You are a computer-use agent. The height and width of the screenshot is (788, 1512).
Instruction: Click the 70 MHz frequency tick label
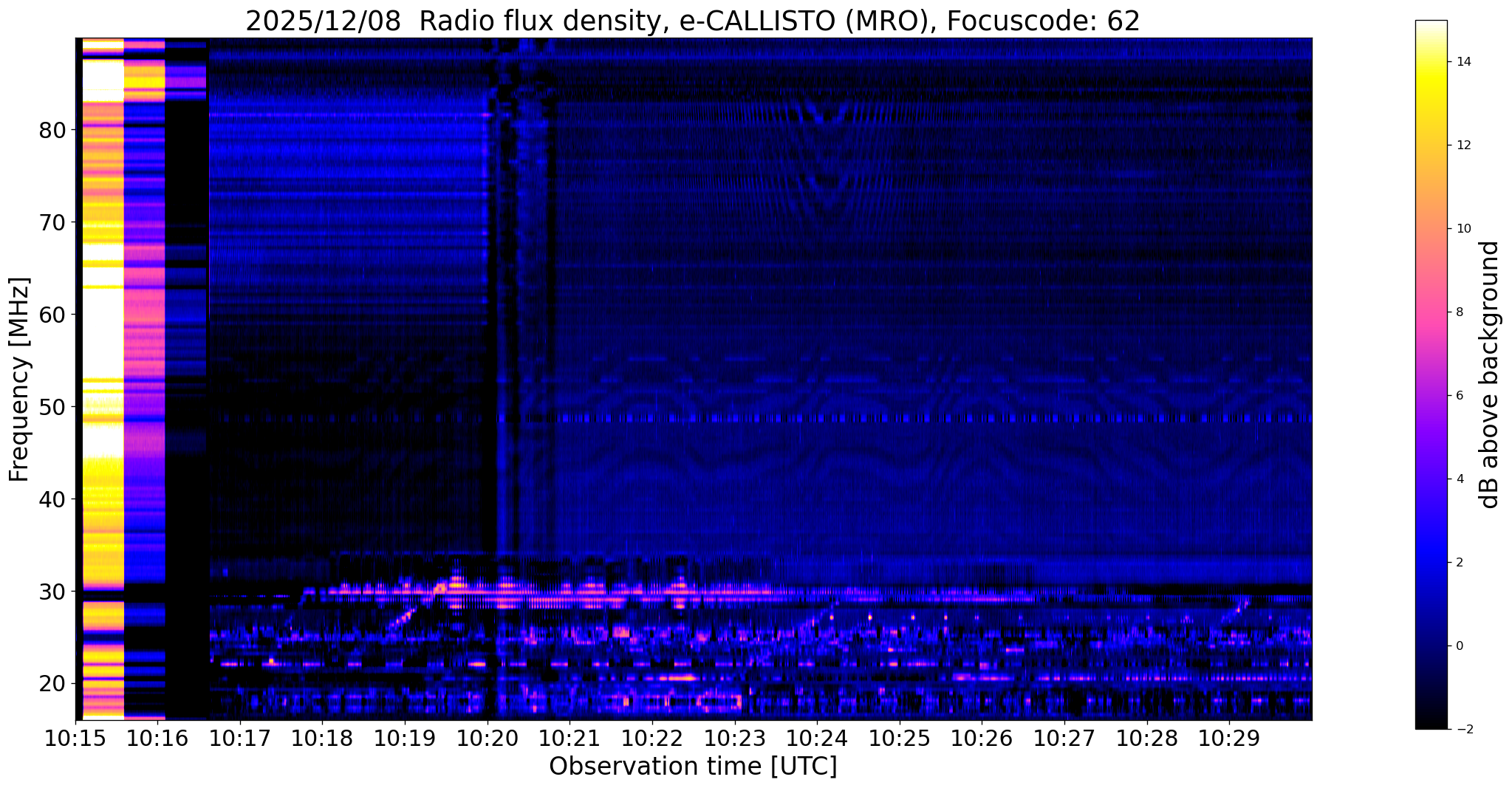(52, 222)
